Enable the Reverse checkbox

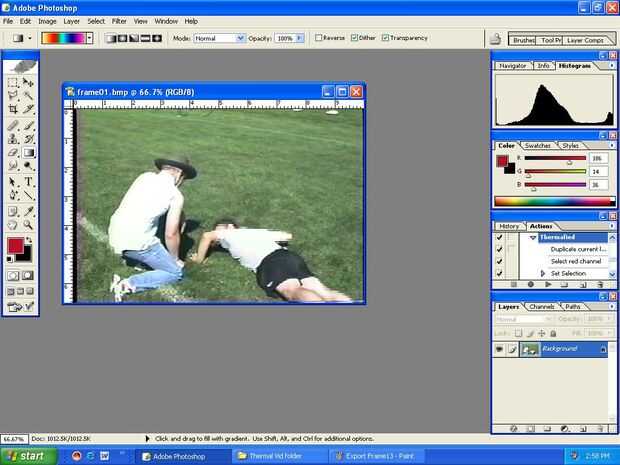[318, 38]
